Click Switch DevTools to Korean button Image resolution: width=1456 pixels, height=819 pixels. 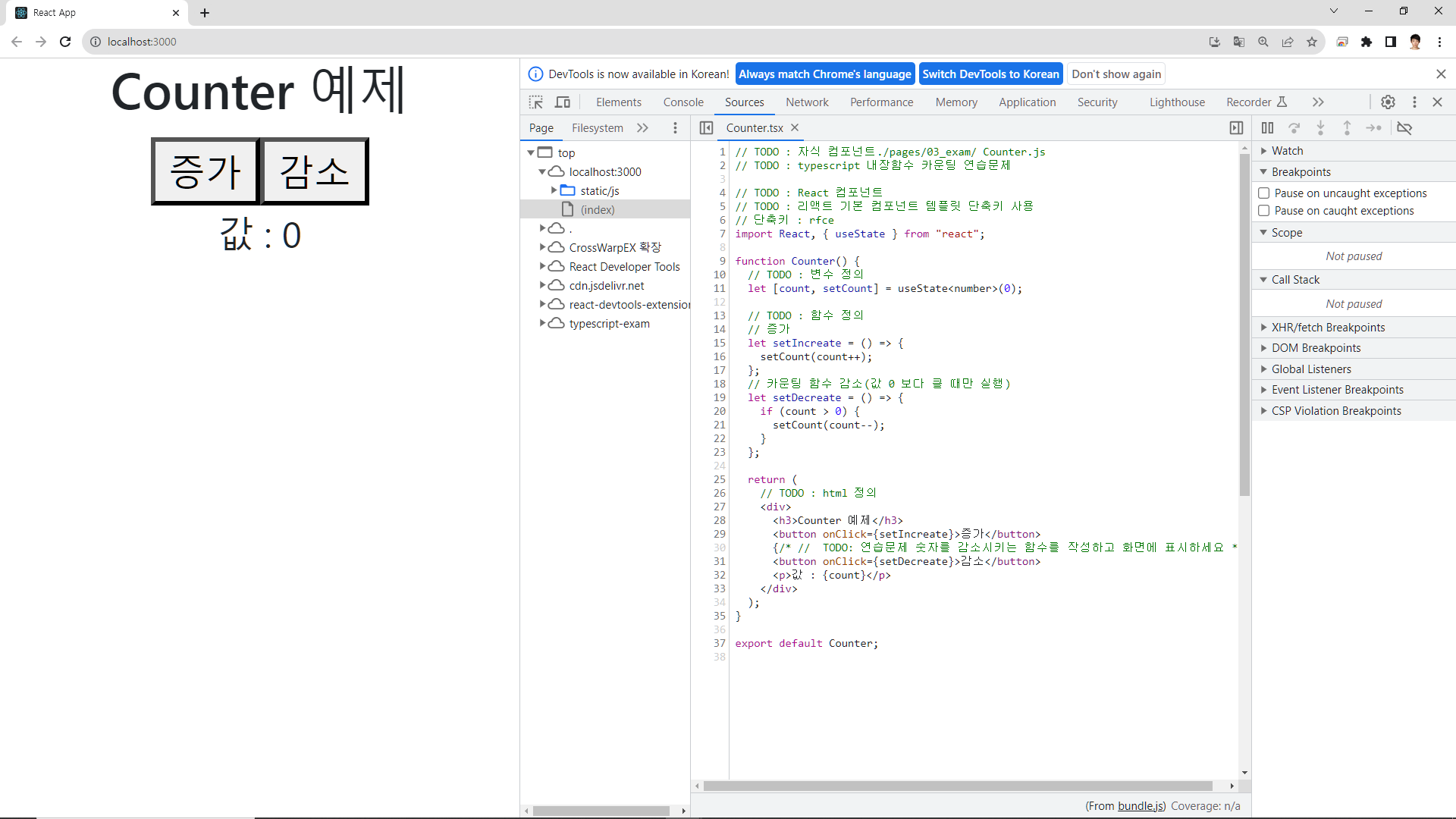[990, 74]
